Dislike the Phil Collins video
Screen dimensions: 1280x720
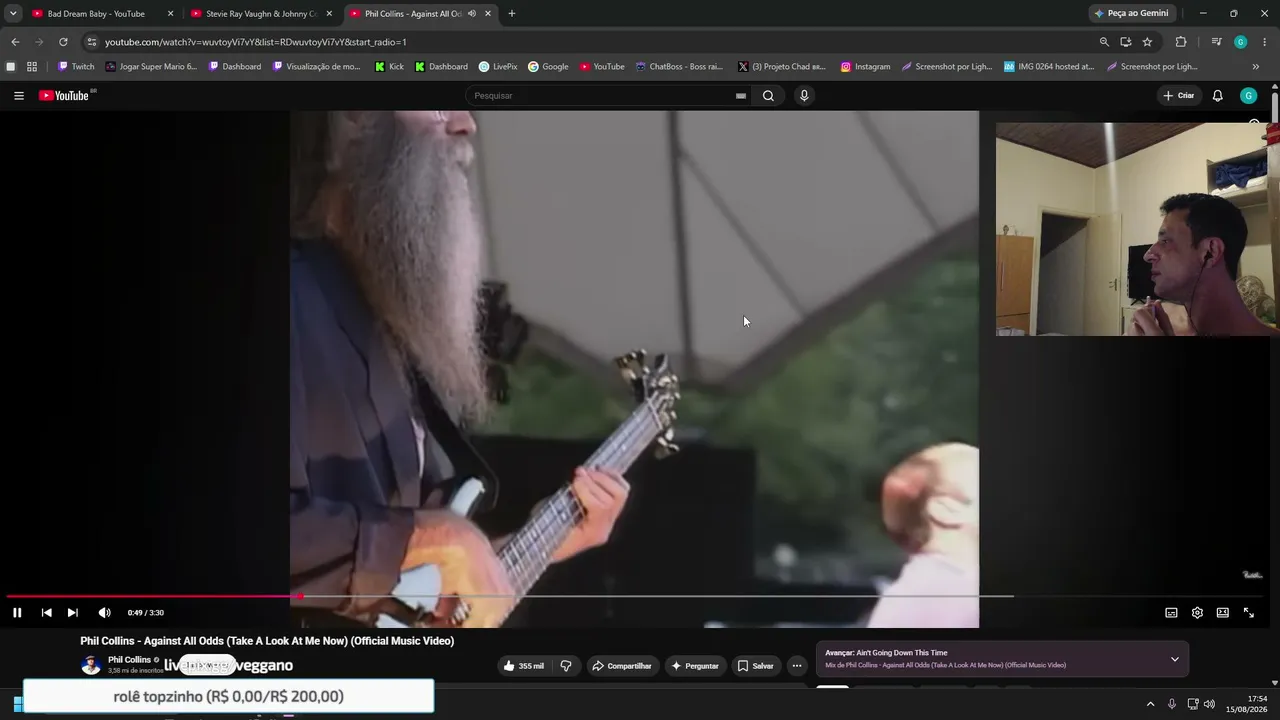566,666
